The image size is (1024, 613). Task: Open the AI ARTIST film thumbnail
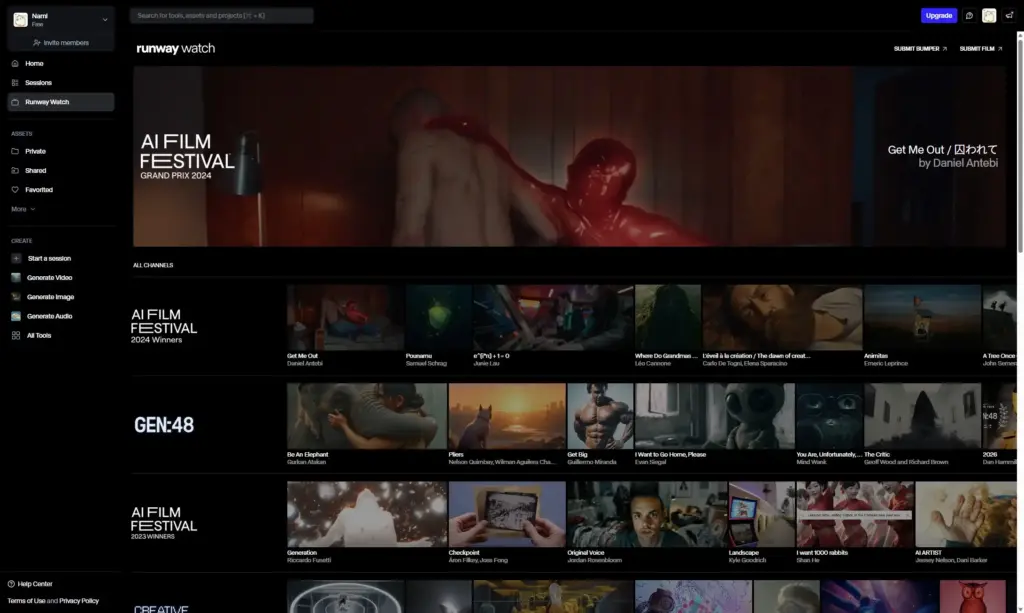pyautogui.click(x=966, y=514)
